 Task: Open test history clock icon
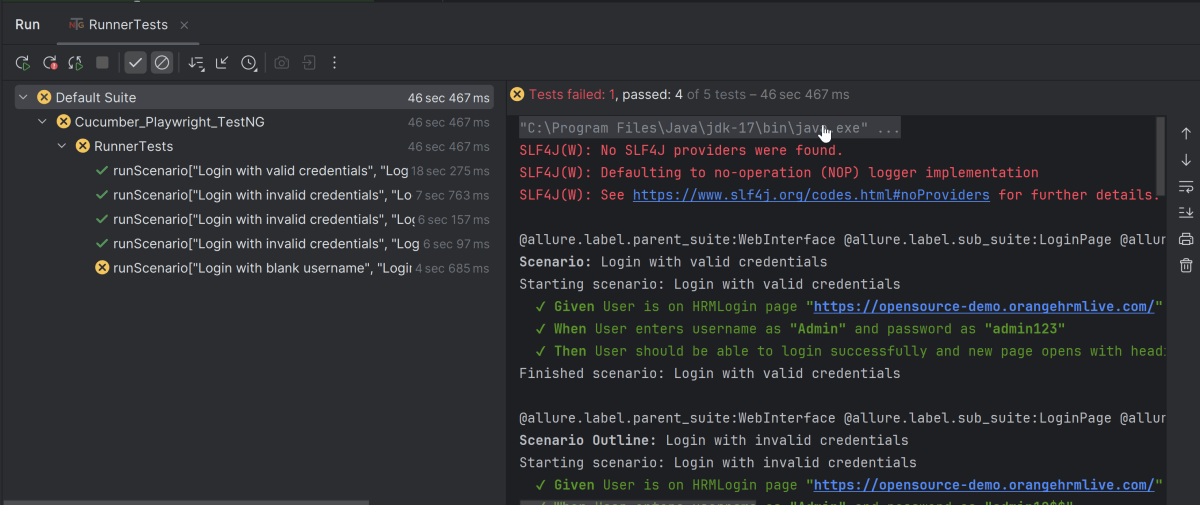(249, 63)
